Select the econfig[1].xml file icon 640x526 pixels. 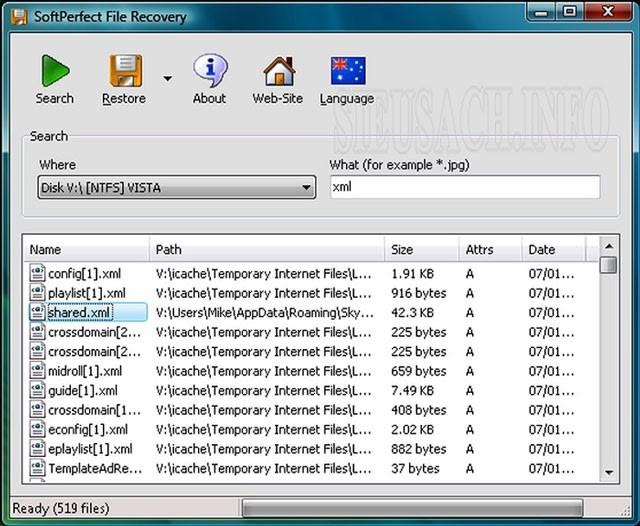point(37,429)
